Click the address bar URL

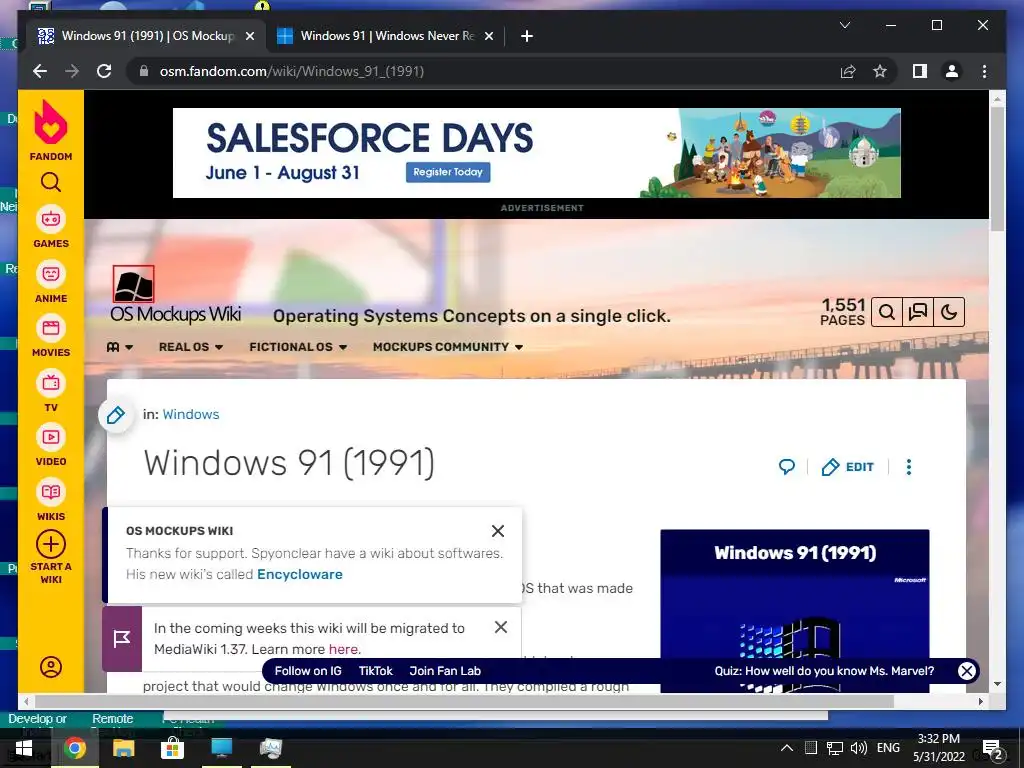click(x=292, y=71)
